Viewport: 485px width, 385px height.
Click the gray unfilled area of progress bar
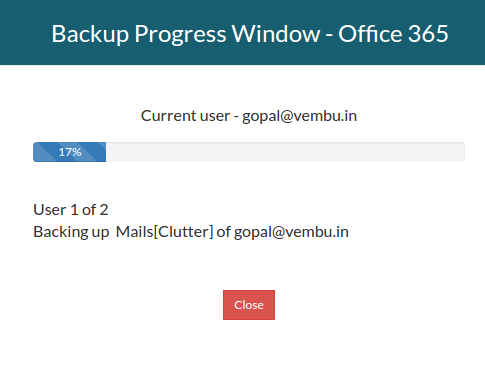(285, 152)
